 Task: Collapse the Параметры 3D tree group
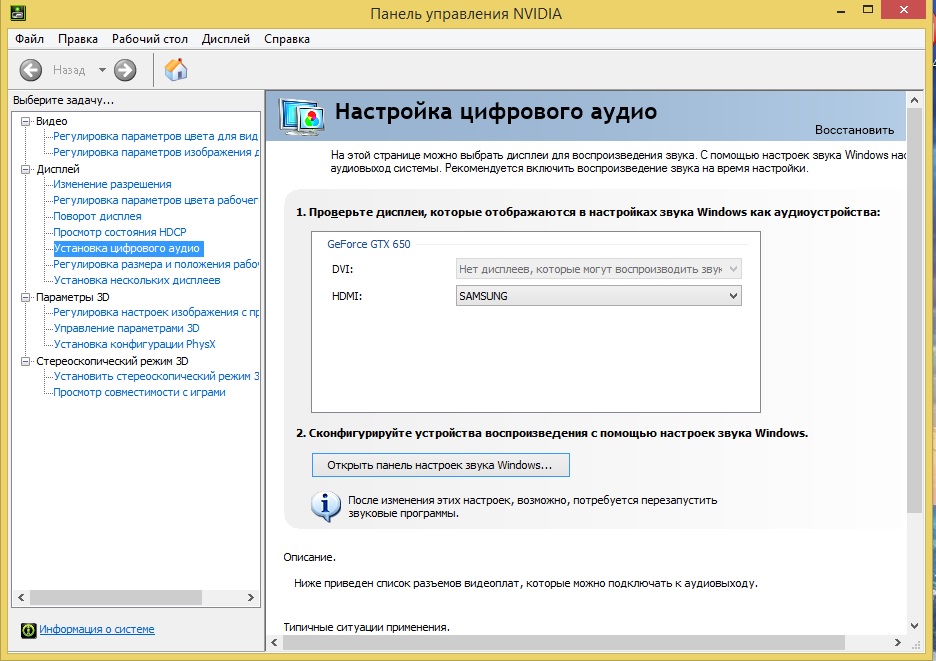pyautogui.click(x=26, y=297)
